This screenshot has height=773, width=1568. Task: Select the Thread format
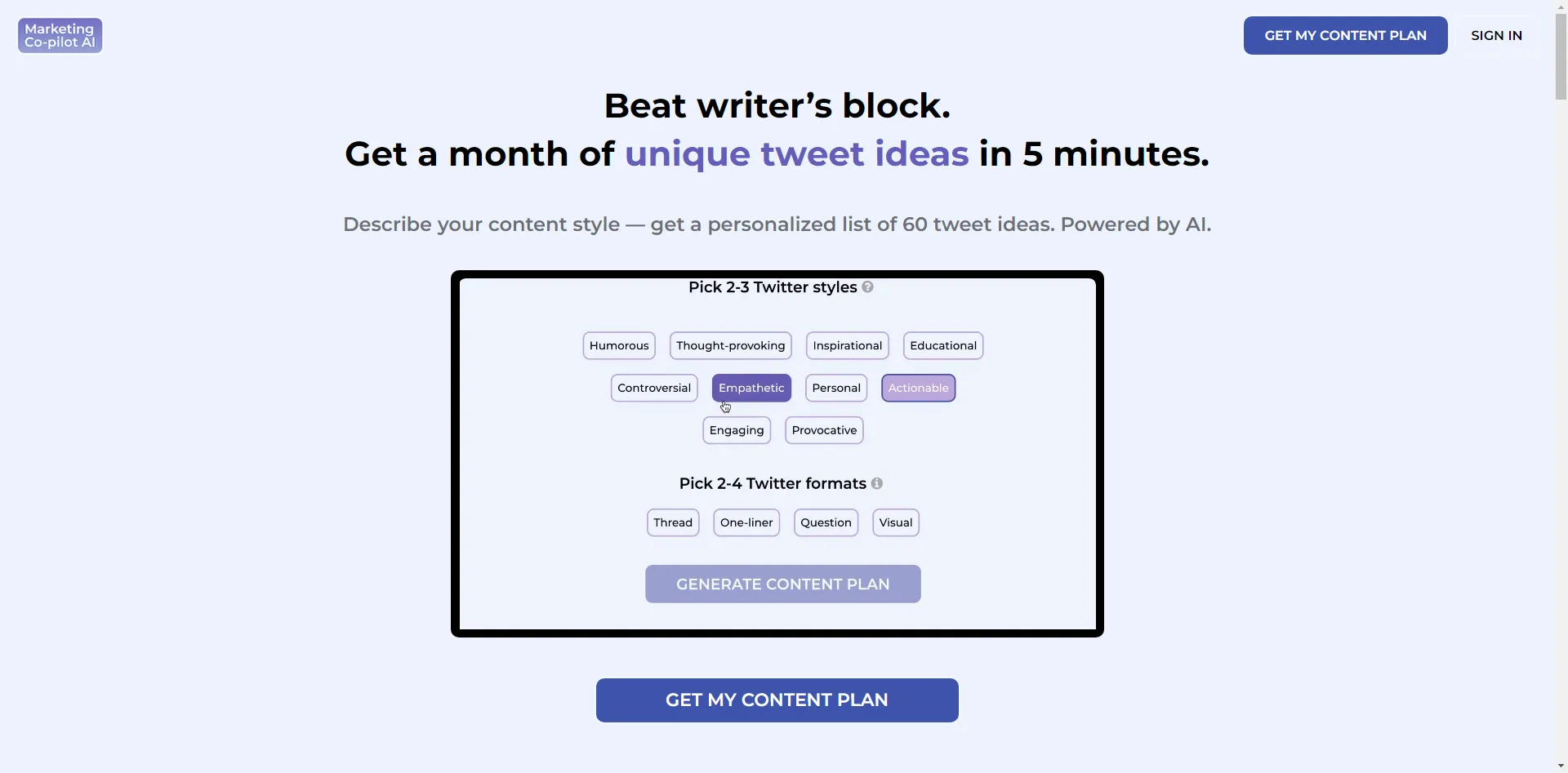(672, 522)
